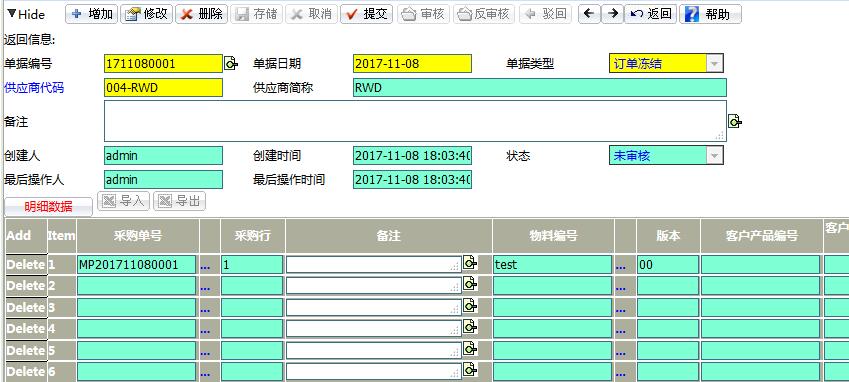Click the 导出 (Export) button
The width and height of the screenshot is (849, 382).
[x=179, y=201]
